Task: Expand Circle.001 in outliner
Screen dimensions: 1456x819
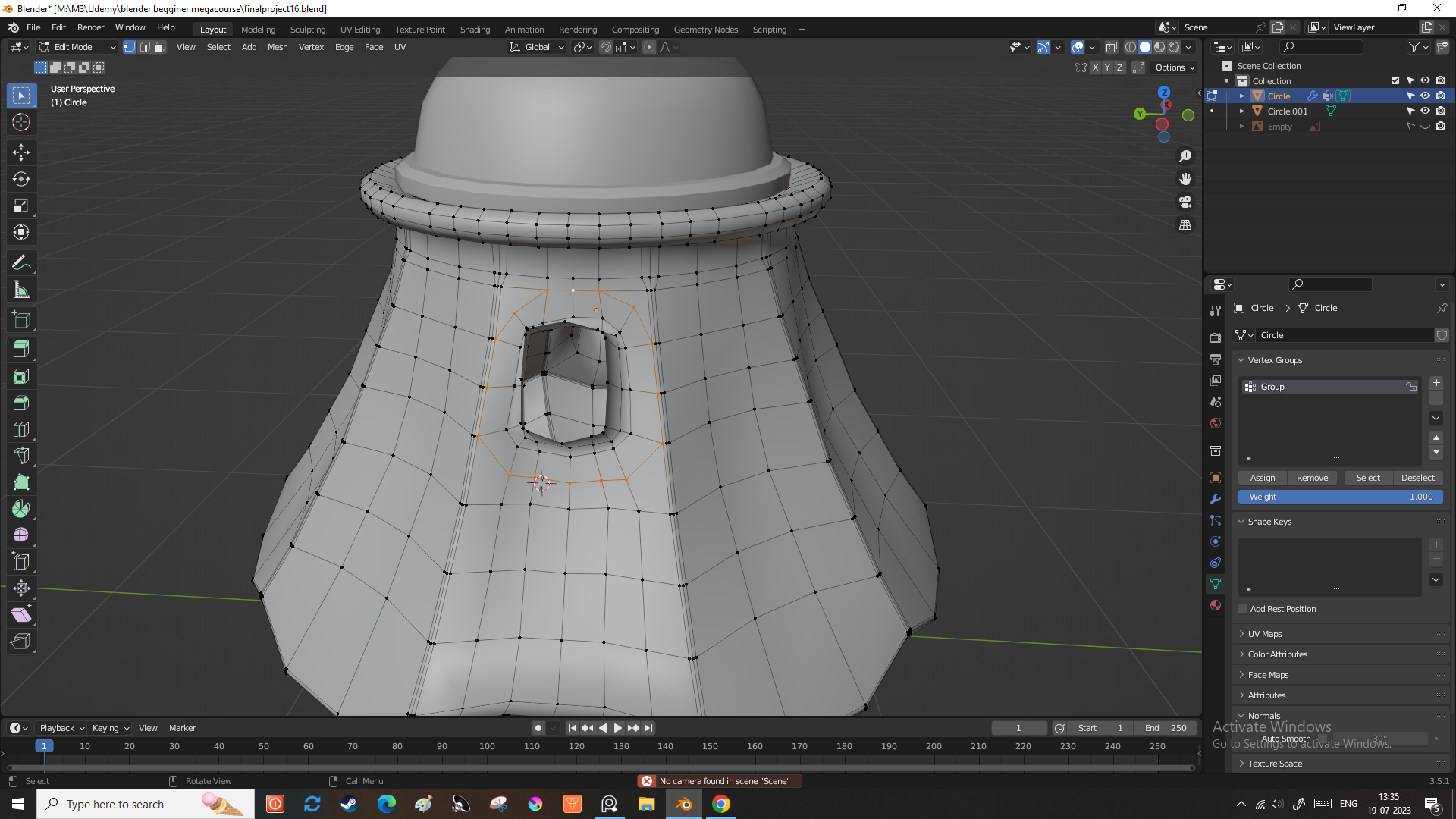Action: (x=1242, y=111)
